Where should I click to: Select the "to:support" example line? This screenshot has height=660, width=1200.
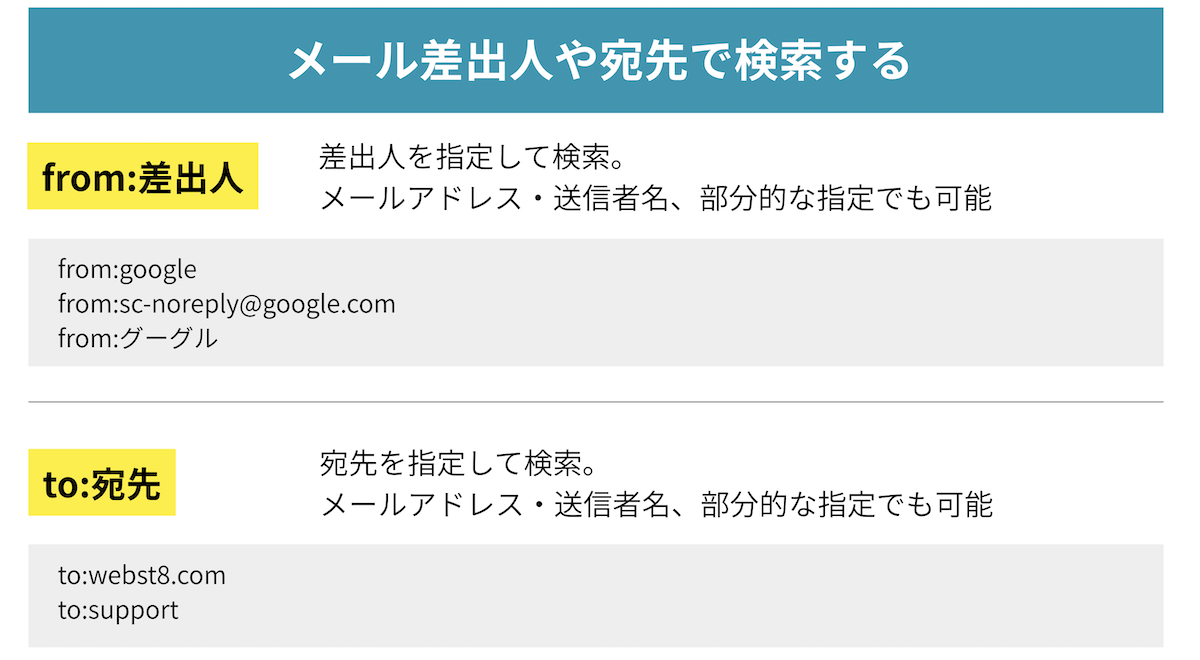click(x=118, y=610)
